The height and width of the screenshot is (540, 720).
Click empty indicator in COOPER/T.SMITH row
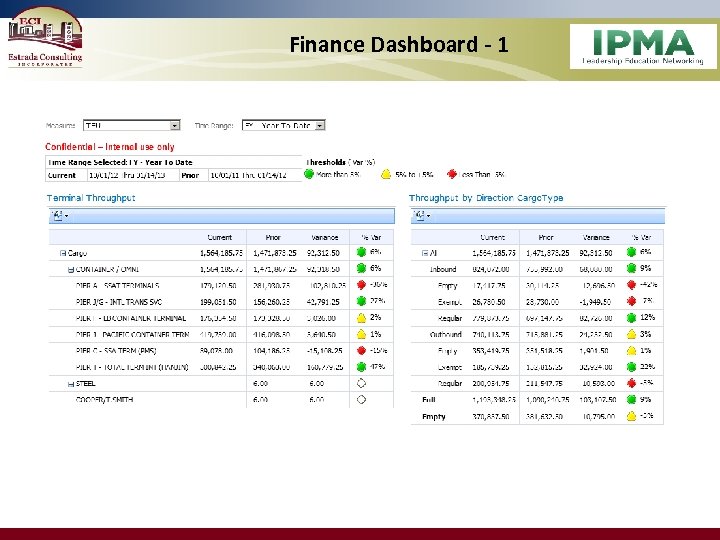[x=361, y=399]
